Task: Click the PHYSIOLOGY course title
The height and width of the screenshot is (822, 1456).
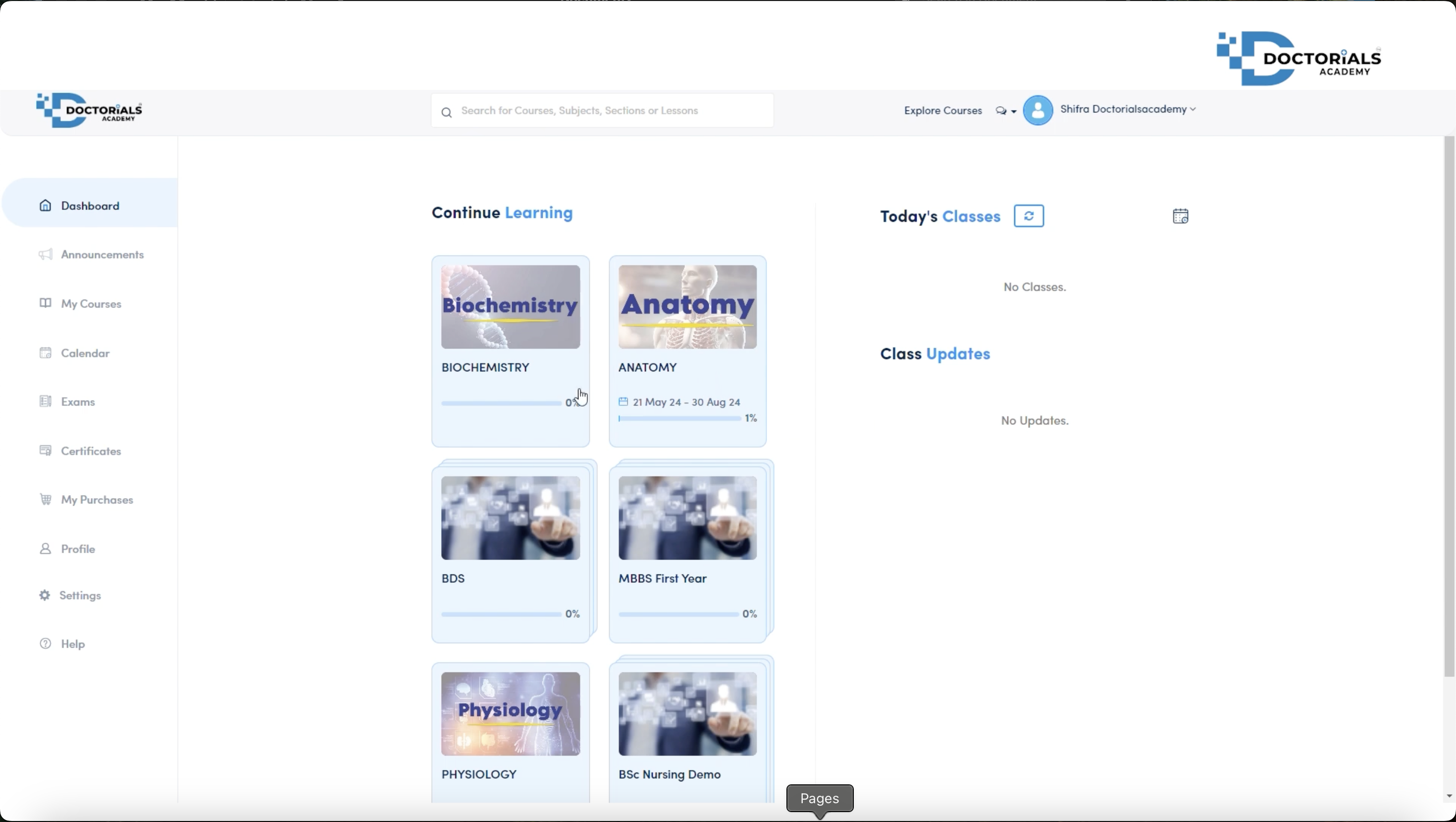Action: click(479, 774)
